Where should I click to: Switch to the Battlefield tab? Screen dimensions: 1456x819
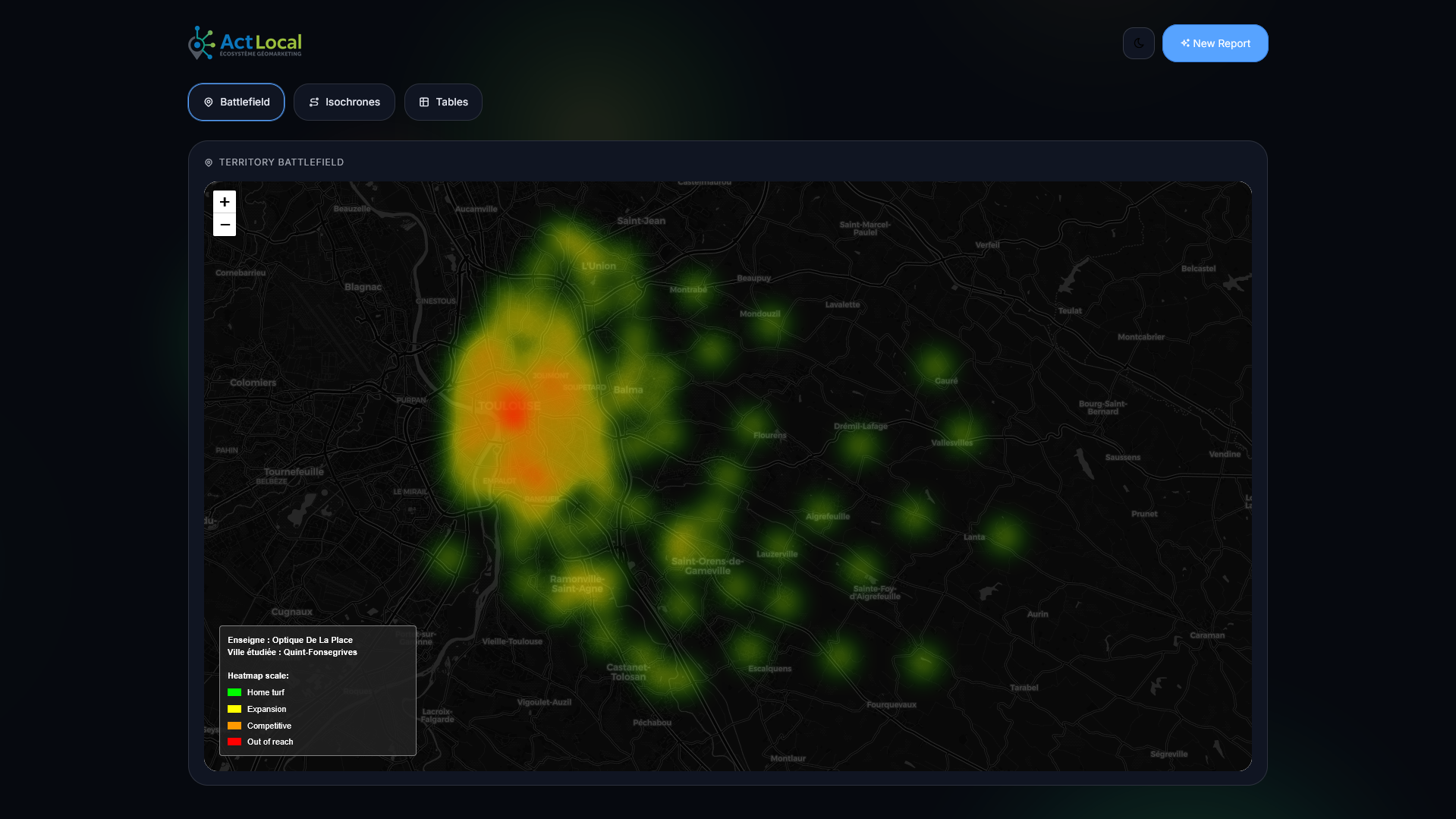236,102
